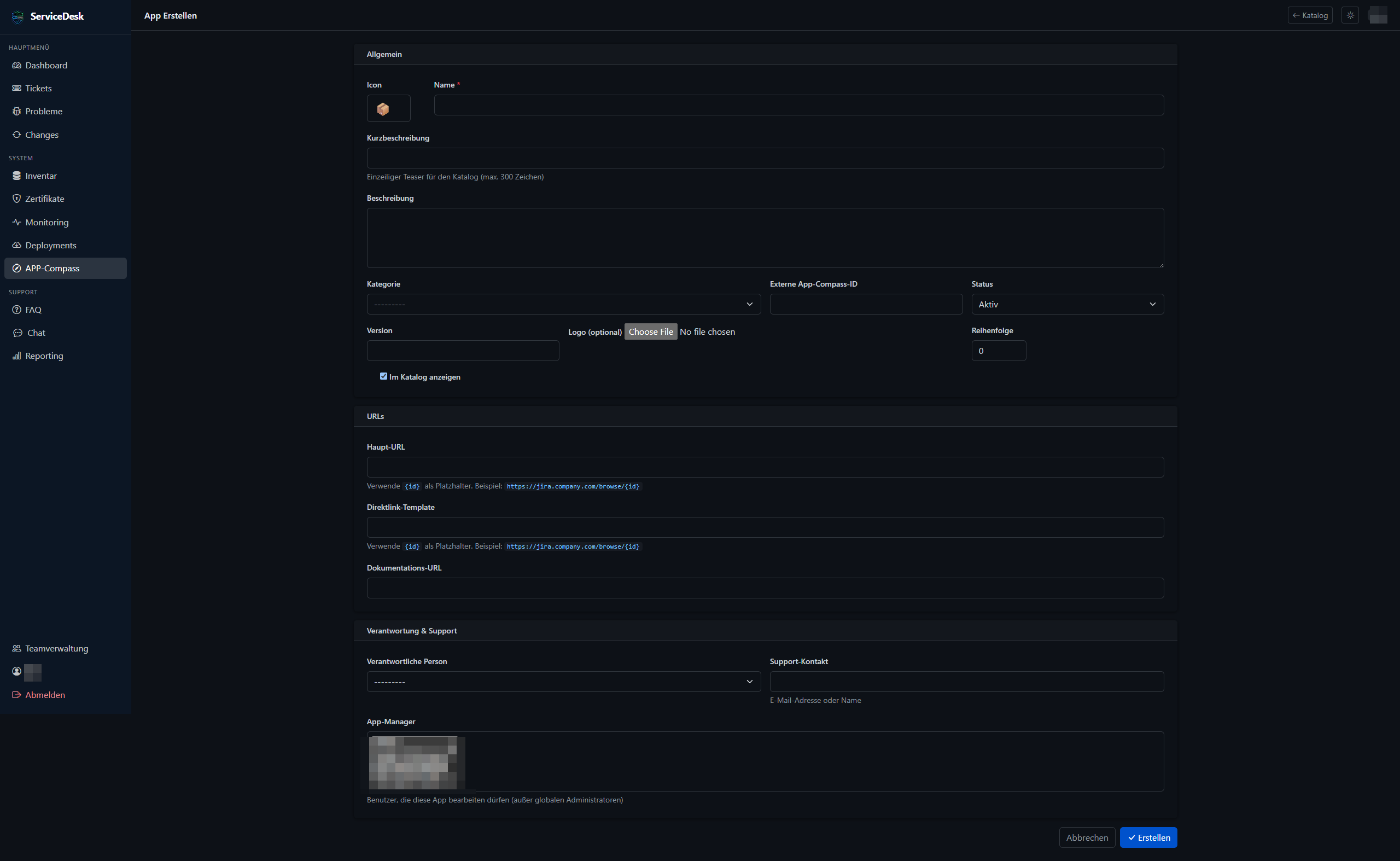Click Abmelden to log out
This screenshot has width=1400, height=861.
(x=66, y=695)
